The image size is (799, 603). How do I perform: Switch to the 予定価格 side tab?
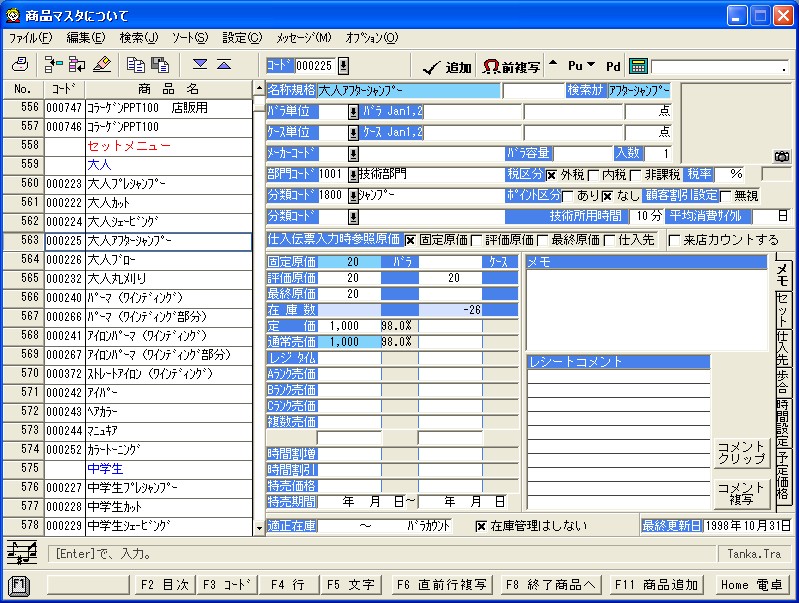(782, 478)
